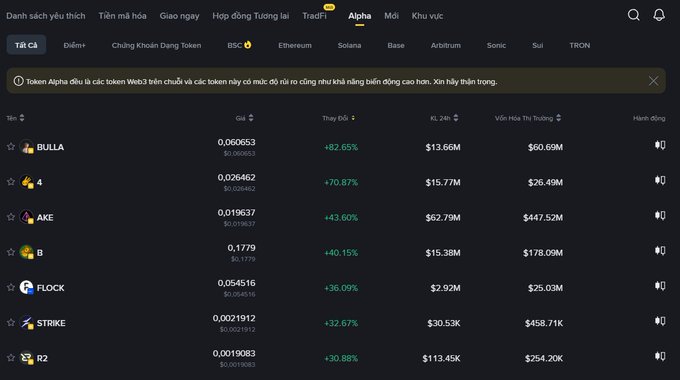Switch to Danh sách yêu thích tab
The height and width of the screenshot is (380, 680).
(46, 16)
